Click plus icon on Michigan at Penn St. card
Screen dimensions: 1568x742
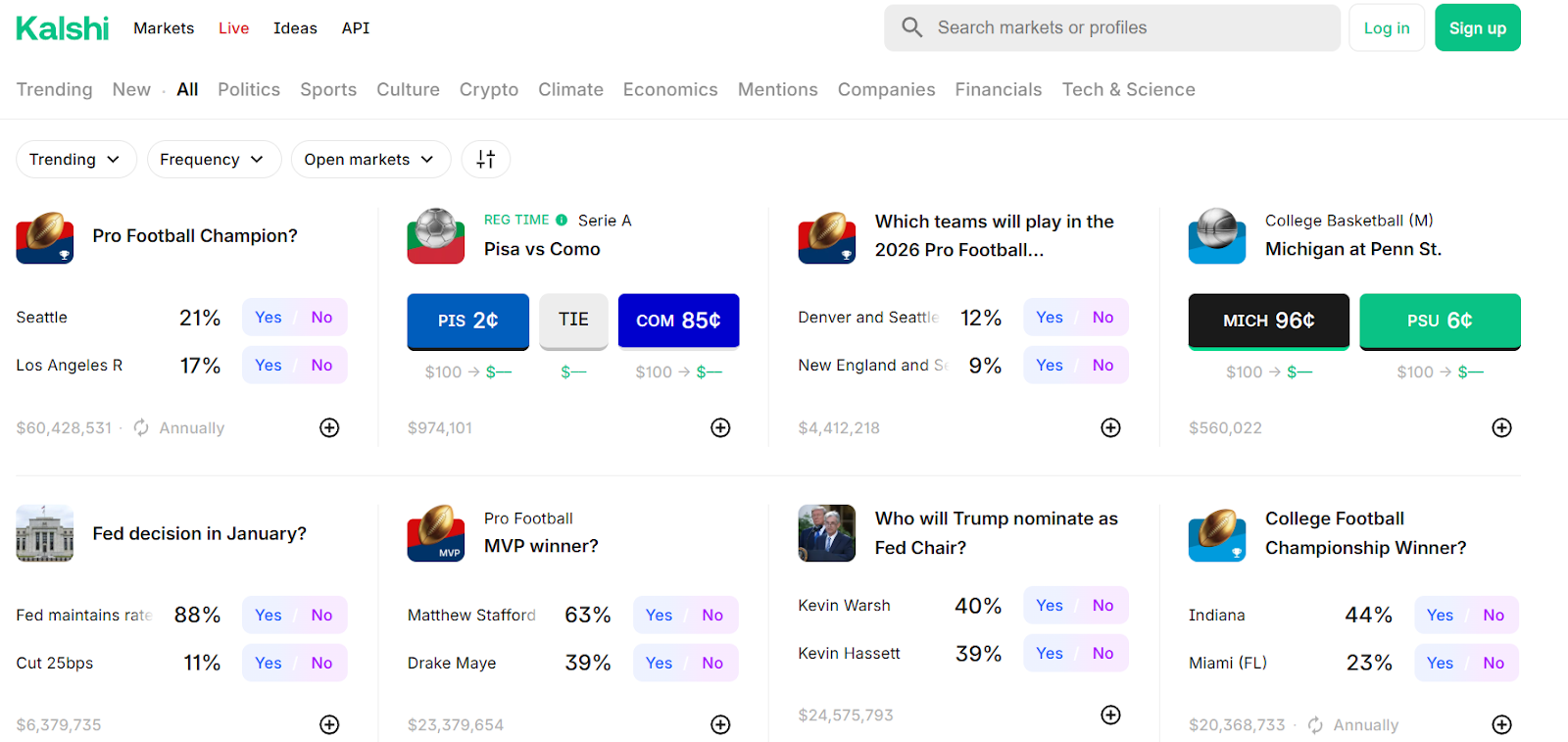(x=1501, y=427)
